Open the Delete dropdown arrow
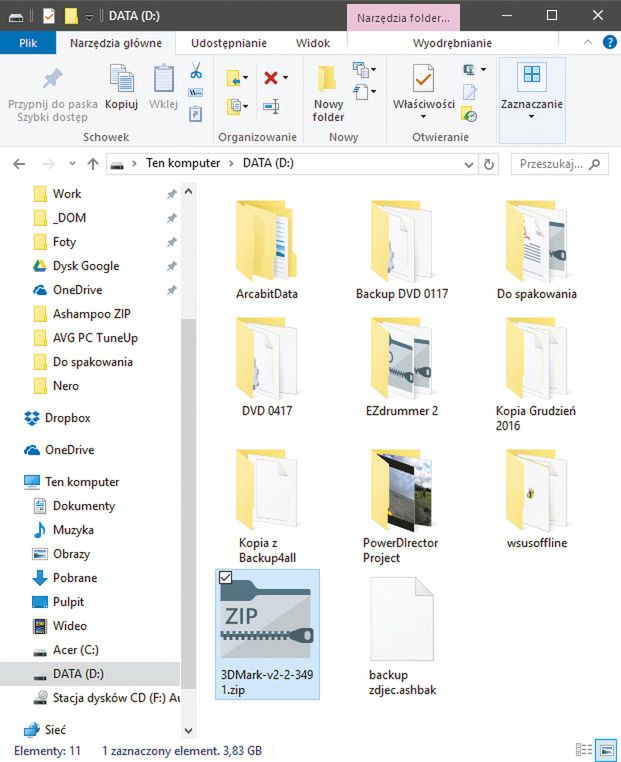Screen dimensions: 621x762 (x=286, y=78)
